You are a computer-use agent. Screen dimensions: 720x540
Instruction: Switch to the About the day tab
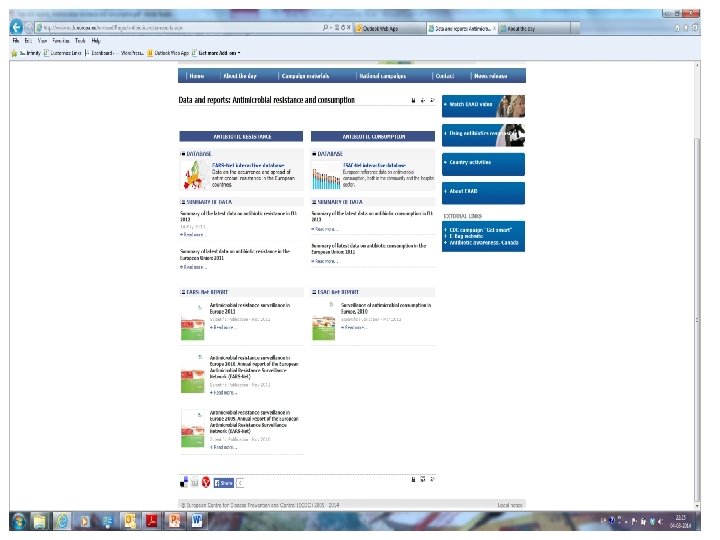[x=535, y=28]
